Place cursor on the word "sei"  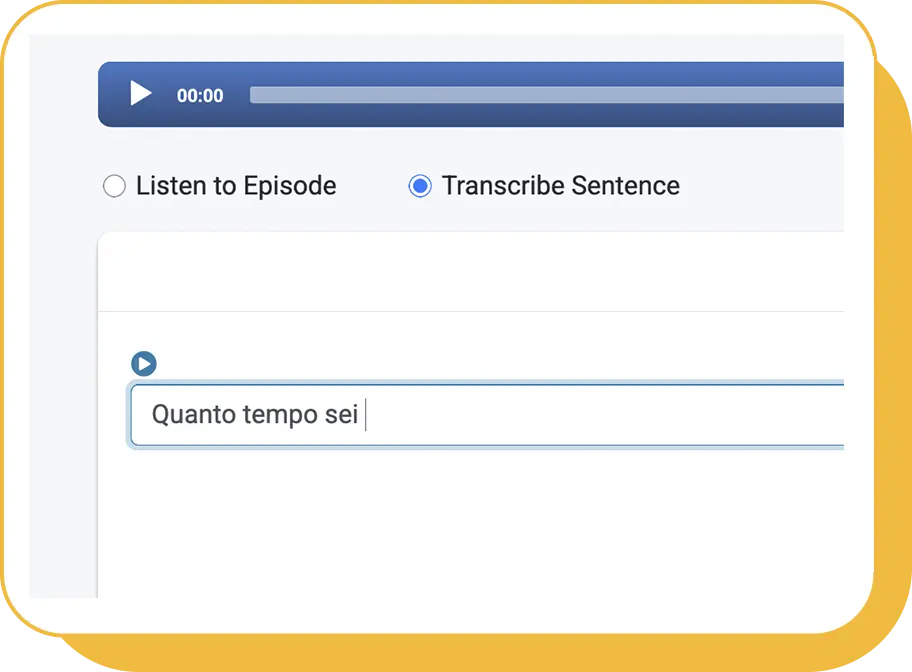pyautogui.click(x=341, y=415)
